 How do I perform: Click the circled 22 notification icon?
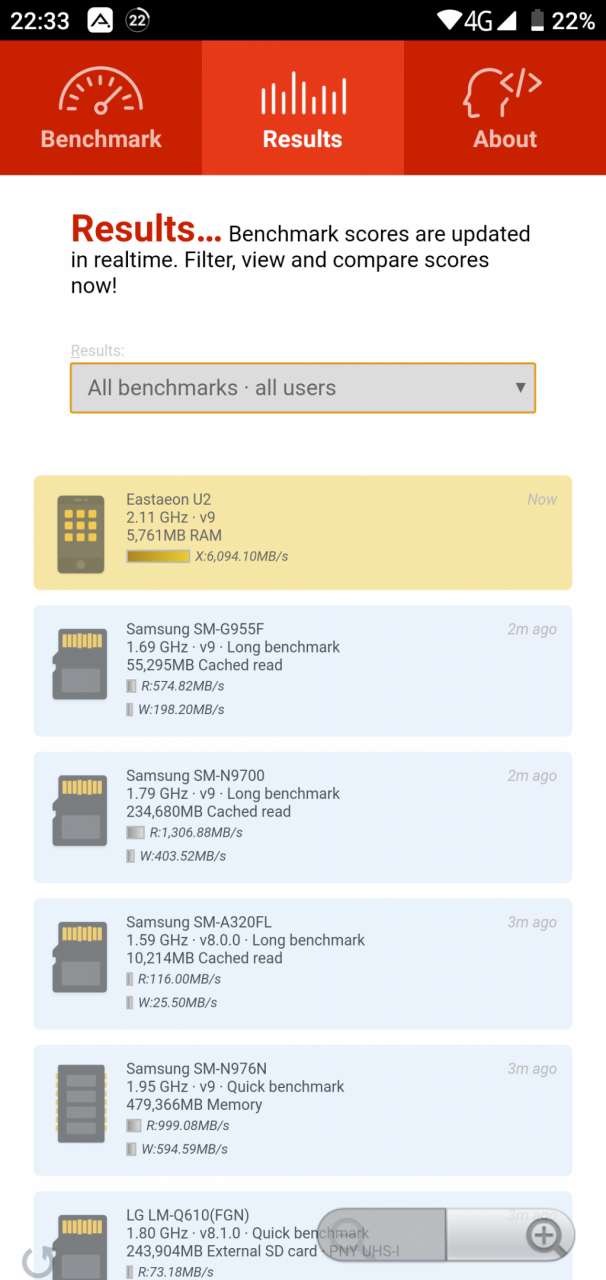pyautogui.click(x=137, y=20)
